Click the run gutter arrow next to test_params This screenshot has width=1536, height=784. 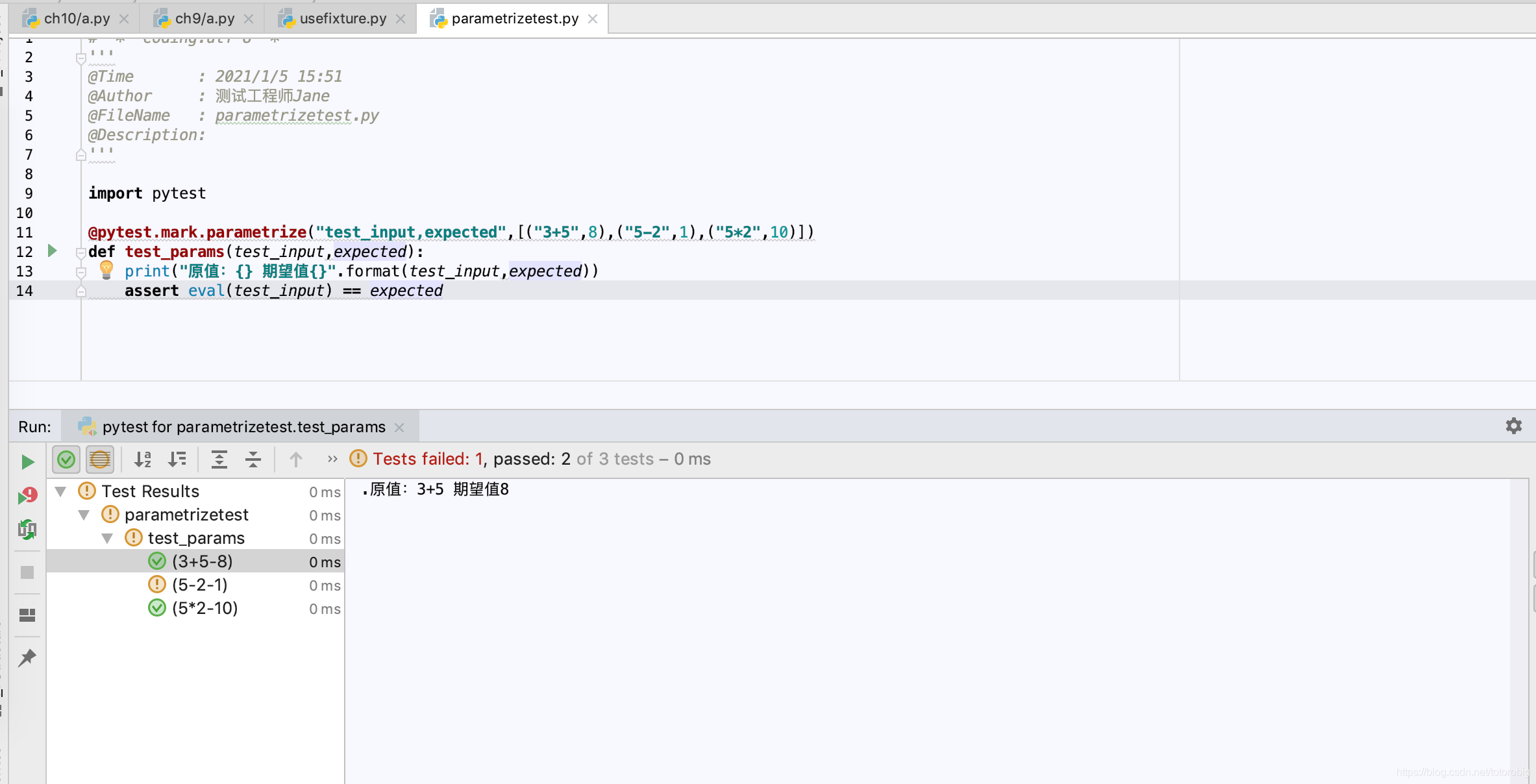[x=52, y=252]
